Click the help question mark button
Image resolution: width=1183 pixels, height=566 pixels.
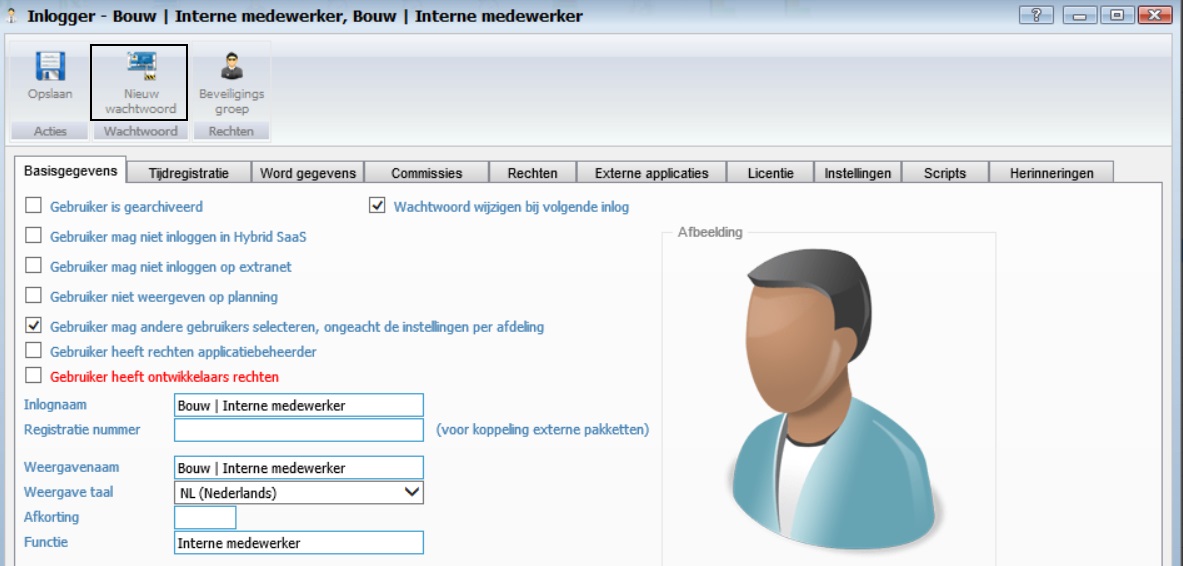point(1035,15)
